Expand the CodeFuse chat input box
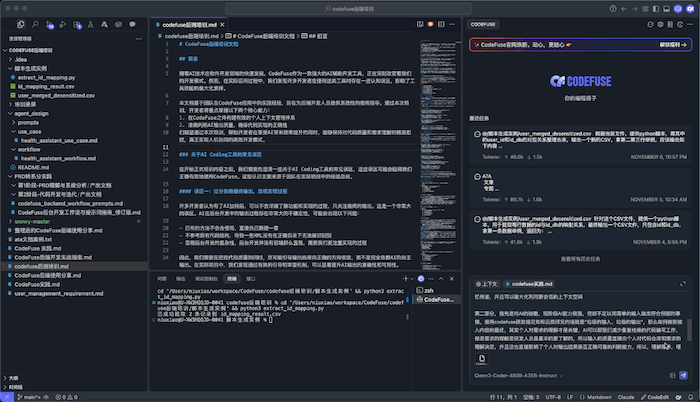This screenshot has height=402, width=700. coord(683,284)
